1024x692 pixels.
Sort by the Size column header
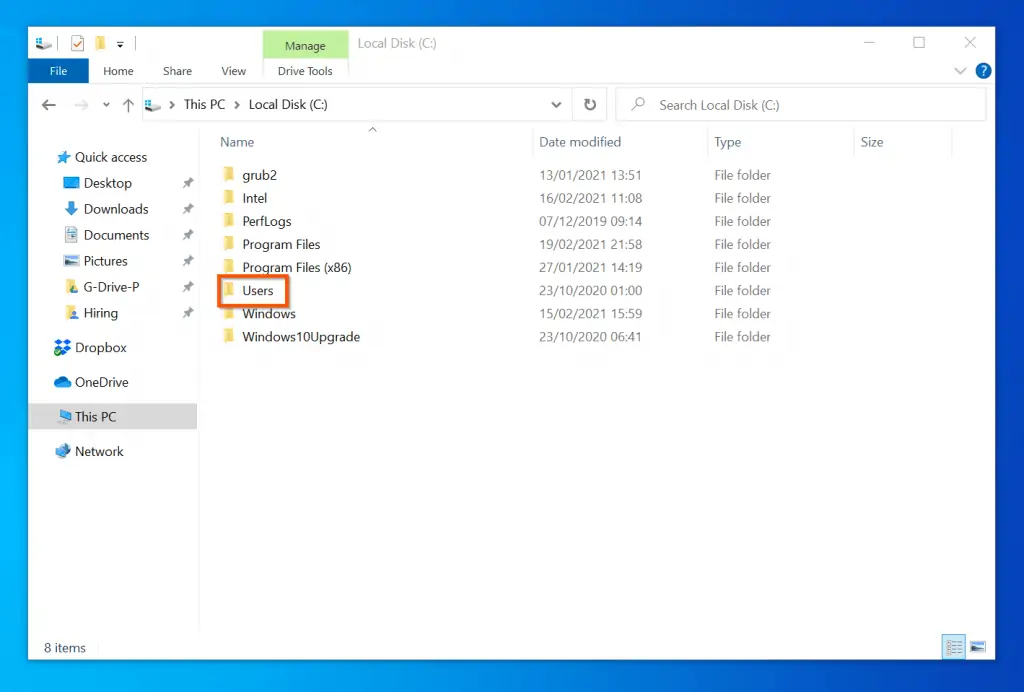coord(872,142)
